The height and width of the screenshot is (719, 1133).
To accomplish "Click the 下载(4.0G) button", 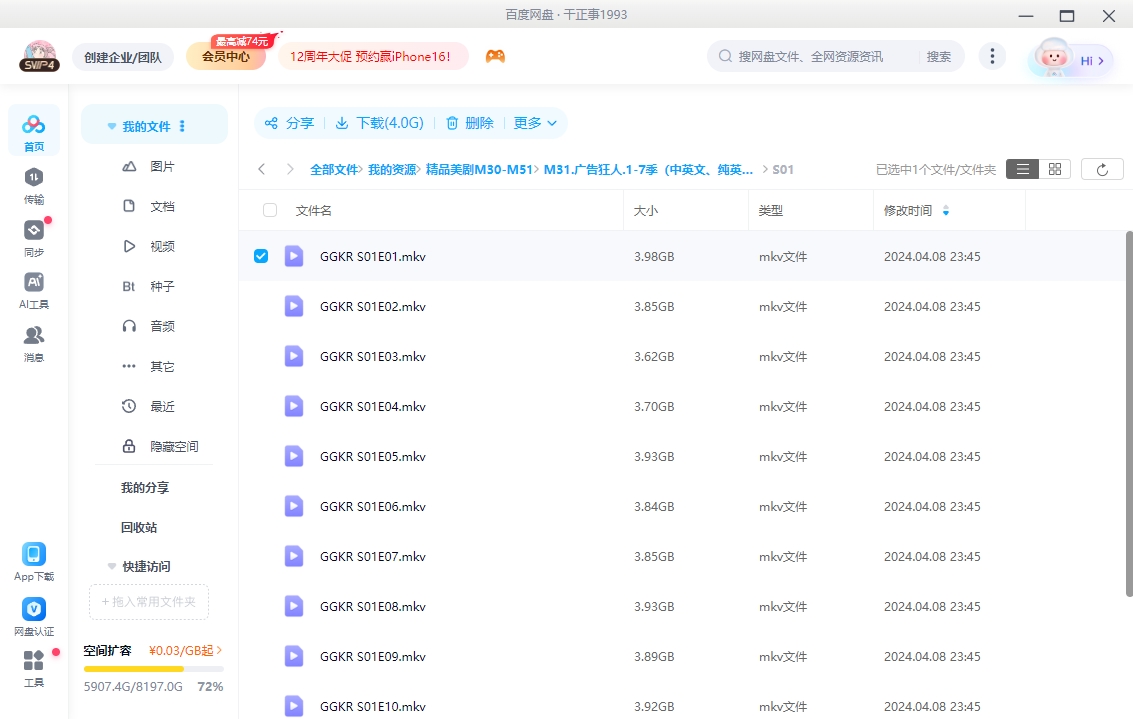I will coord(379,123).
